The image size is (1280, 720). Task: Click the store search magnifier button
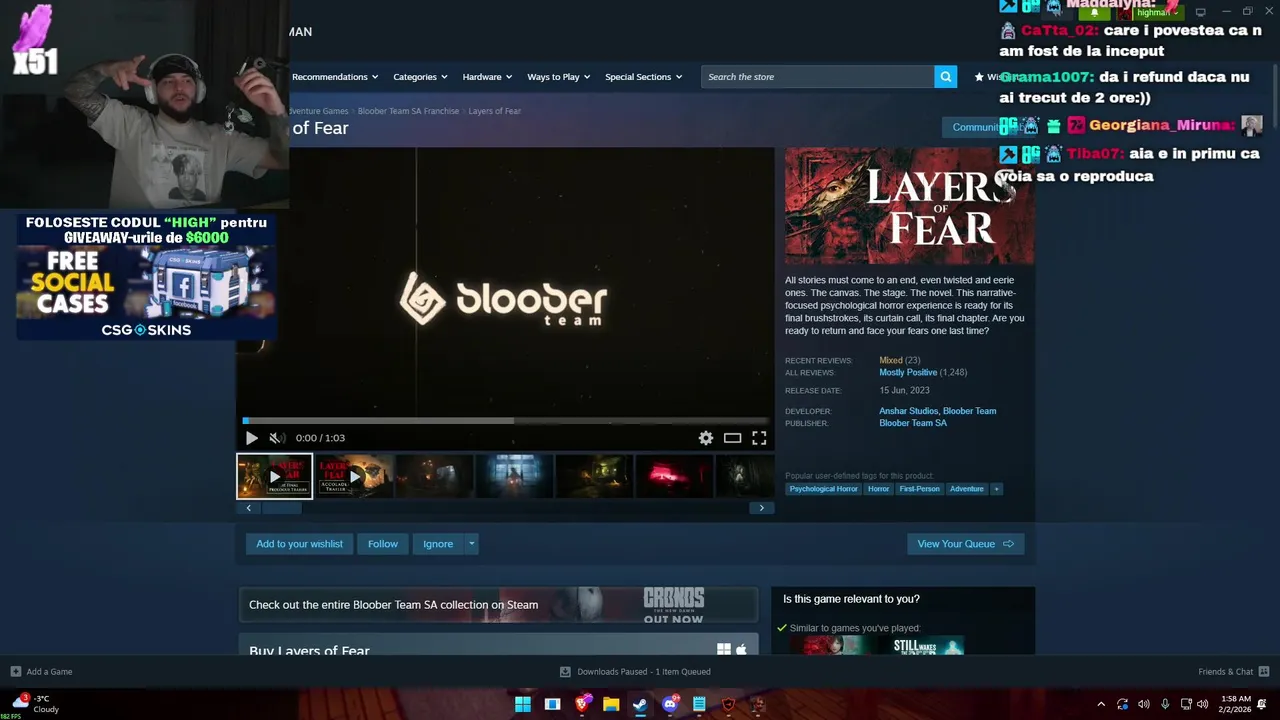click(x=945, y=77)
